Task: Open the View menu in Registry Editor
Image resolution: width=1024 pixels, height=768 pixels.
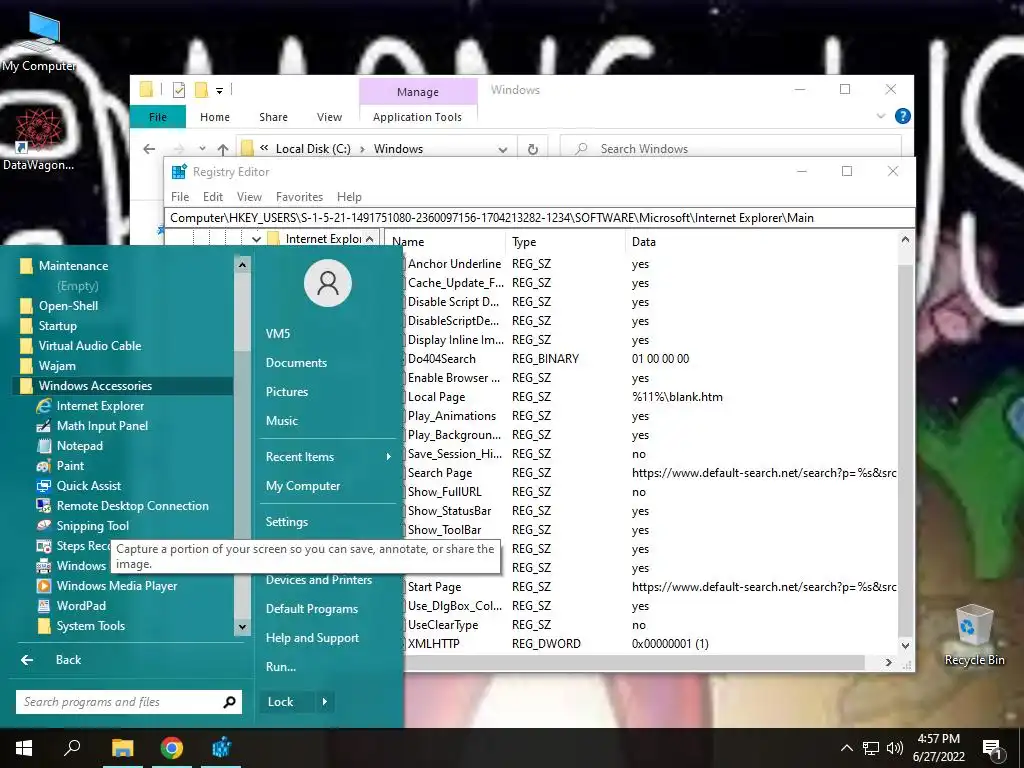Action: [x=249, y=197]
